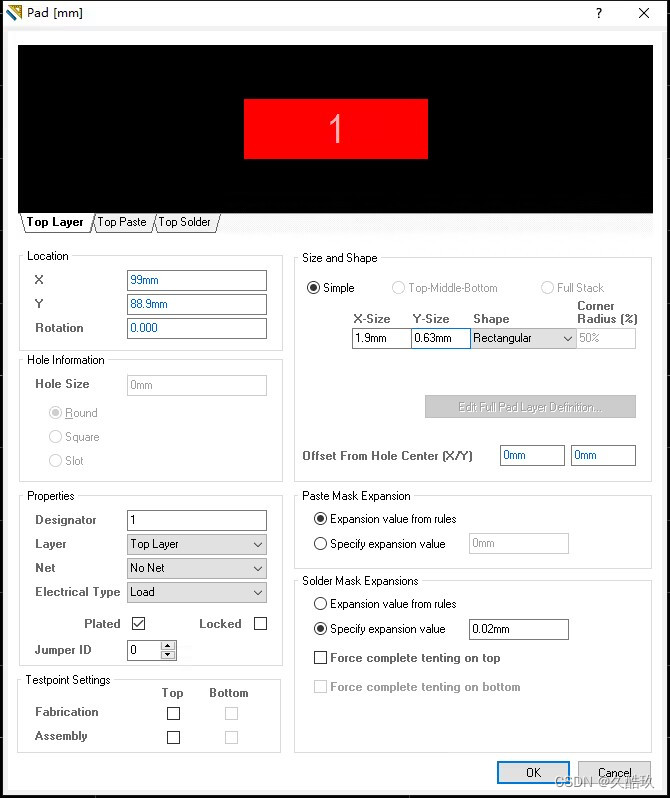
Task: Open the Layer dropdown showing Top Layer
Action: click(197, 545)
